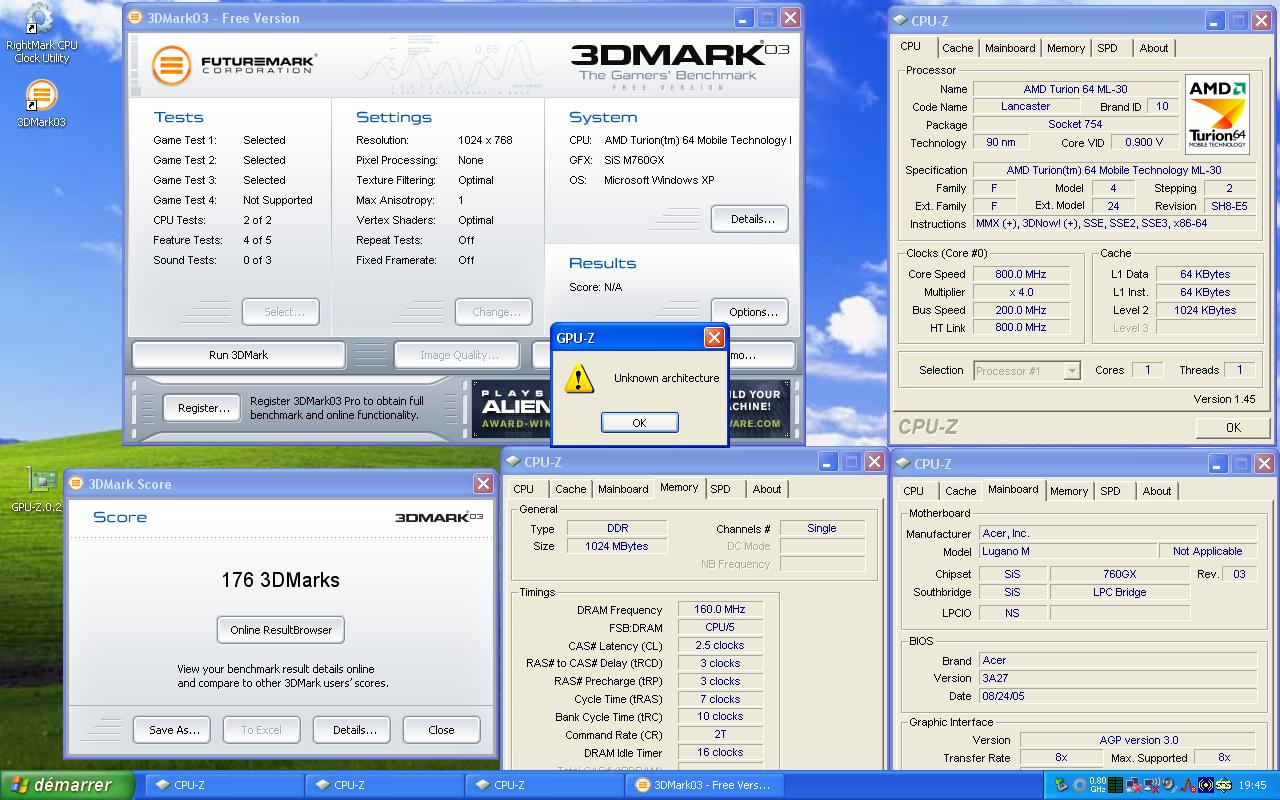Dismiss the GPU-Z Unknown architecture dialog with OK

click(x=639, y=423)
